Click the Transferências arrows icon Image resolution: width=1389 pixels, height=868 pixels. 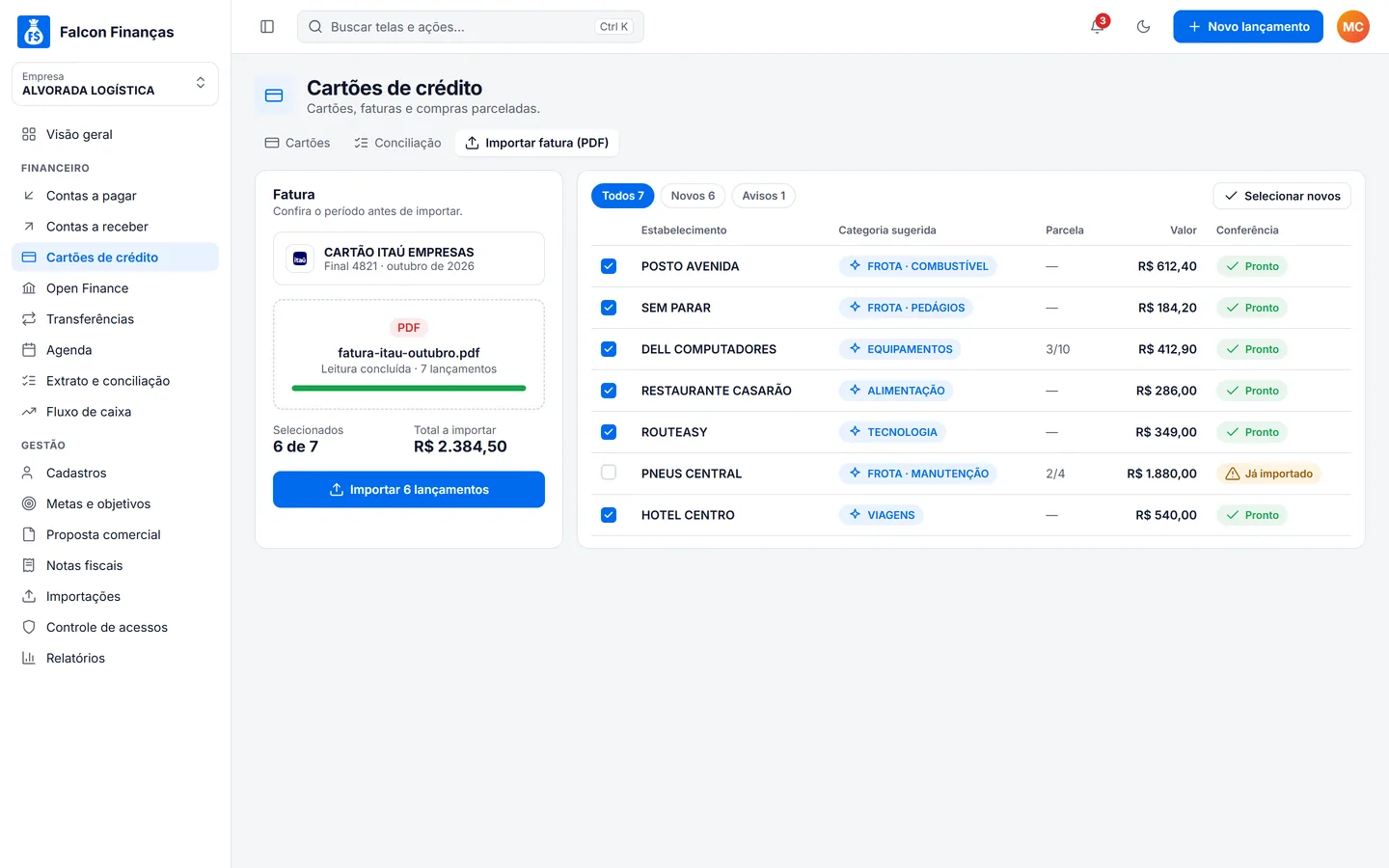click(x=29, y=319)
